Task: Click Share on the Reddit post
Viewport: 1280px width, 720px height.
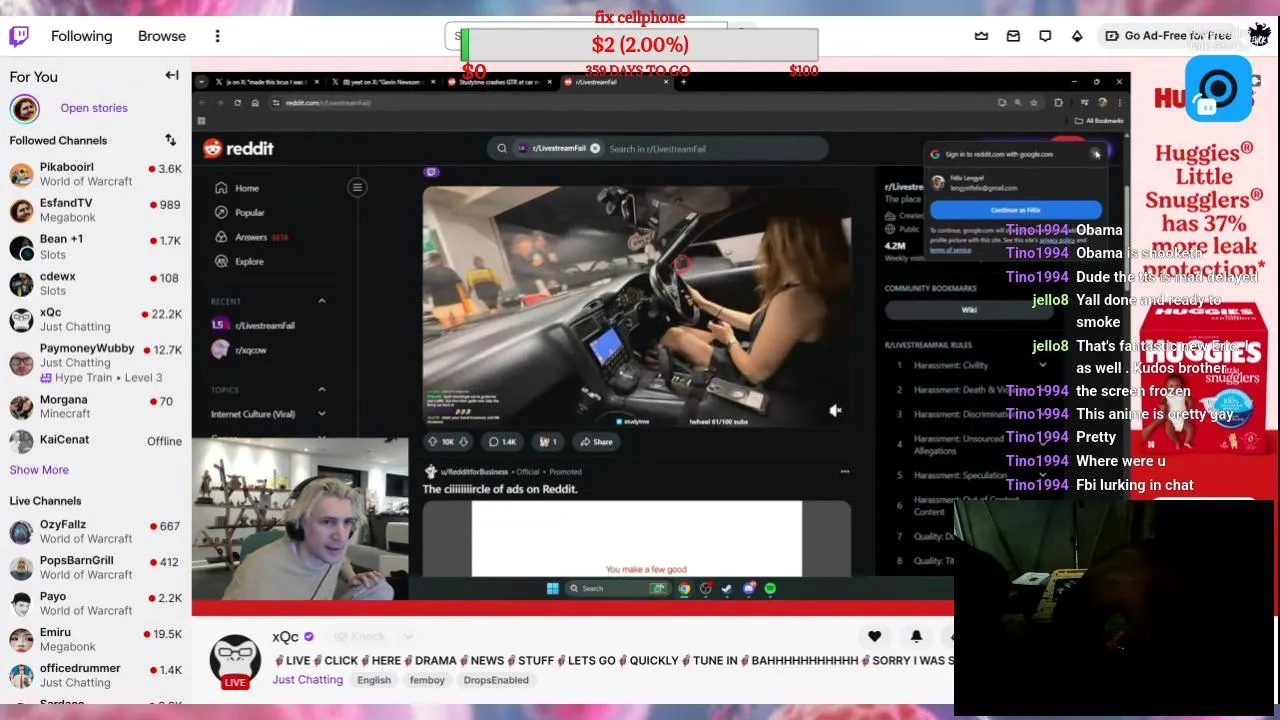Action: tap(597, 441)
